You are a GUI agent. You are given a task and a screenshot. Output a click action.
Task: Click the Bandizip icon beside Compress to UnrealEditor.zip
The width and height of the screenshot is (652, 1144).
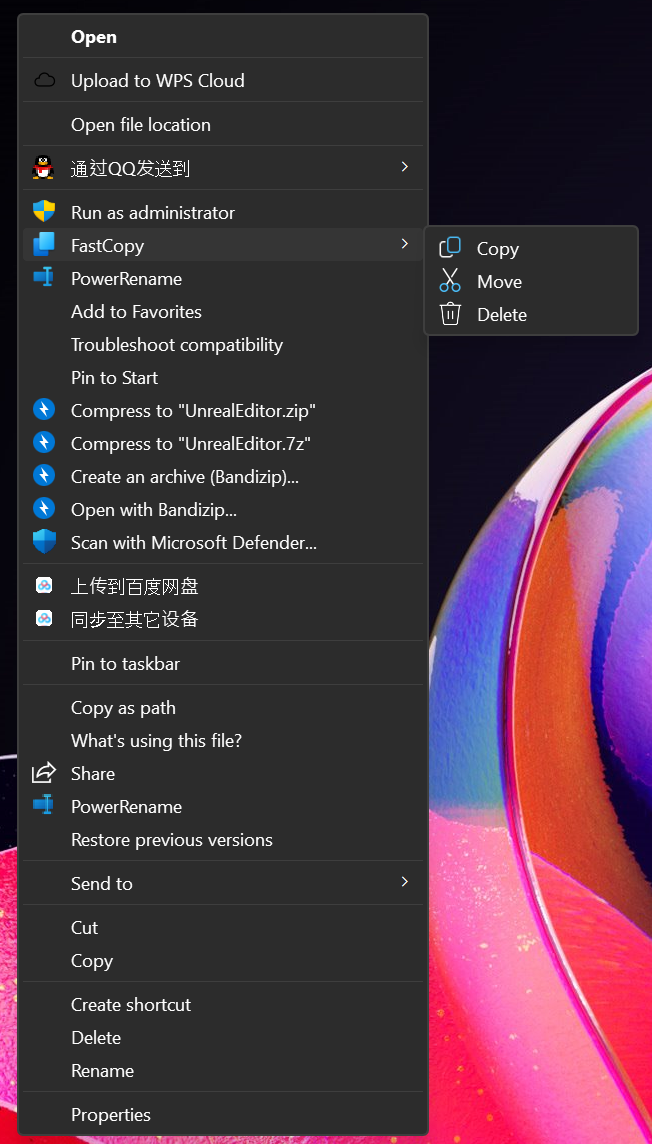point(44,410)
